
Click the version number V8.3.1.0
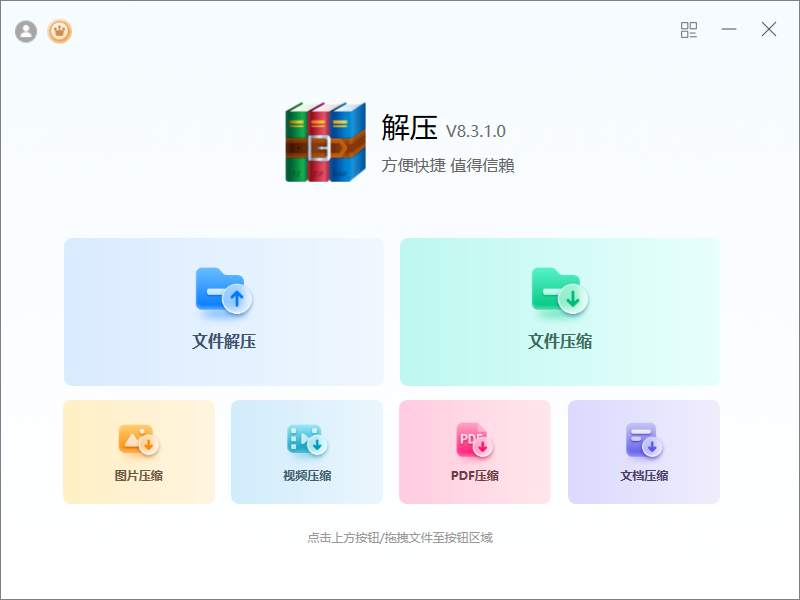[x=476, y=131]
